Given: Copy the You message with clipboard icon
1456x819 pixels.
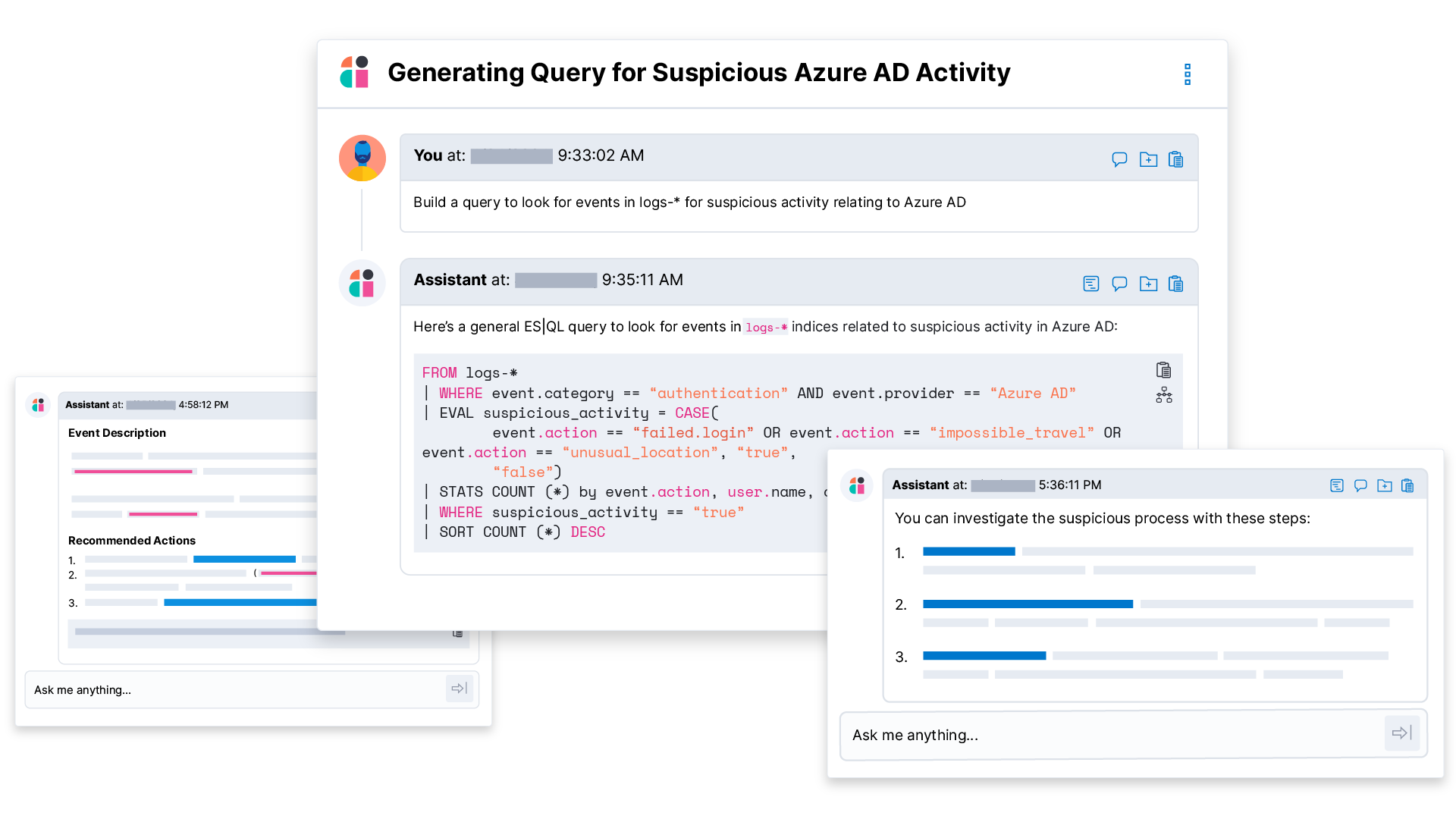Looking at the screenshot, I should click(x=1176, y=159).
